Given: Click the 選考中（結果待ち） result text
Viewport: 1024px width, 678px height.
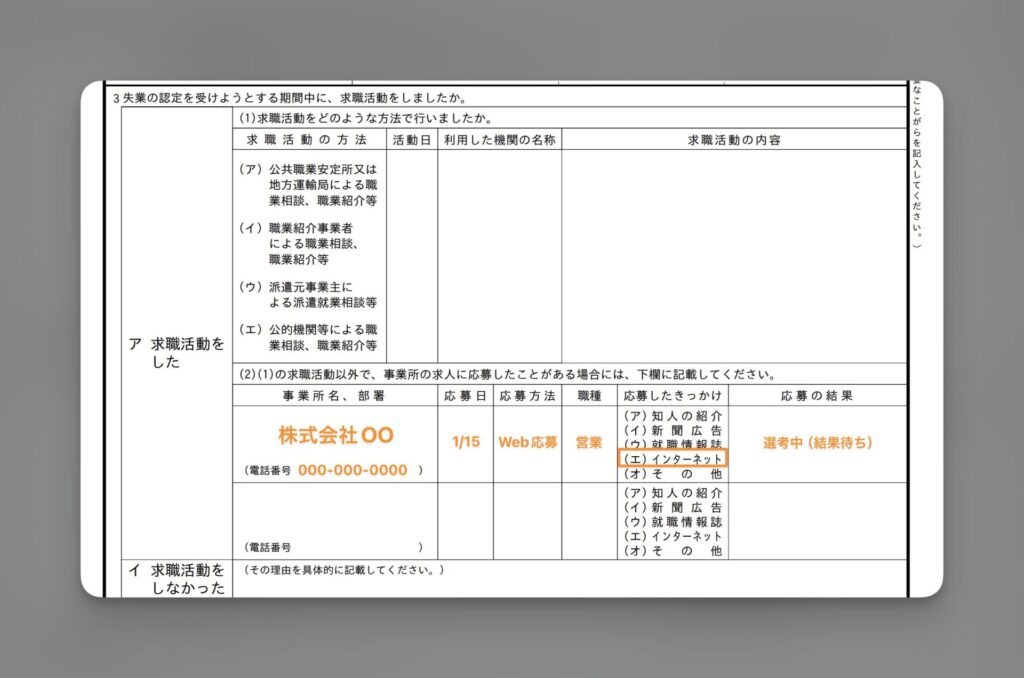Looking at the screenshot, I should click(x=816, y=443).
